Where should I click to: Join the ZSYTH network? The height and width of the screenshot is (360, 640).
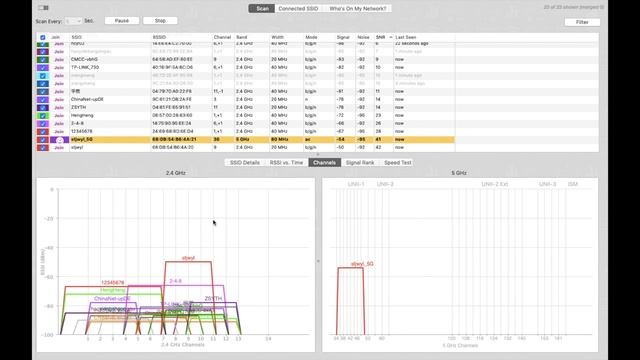click(x=59, y=107)
